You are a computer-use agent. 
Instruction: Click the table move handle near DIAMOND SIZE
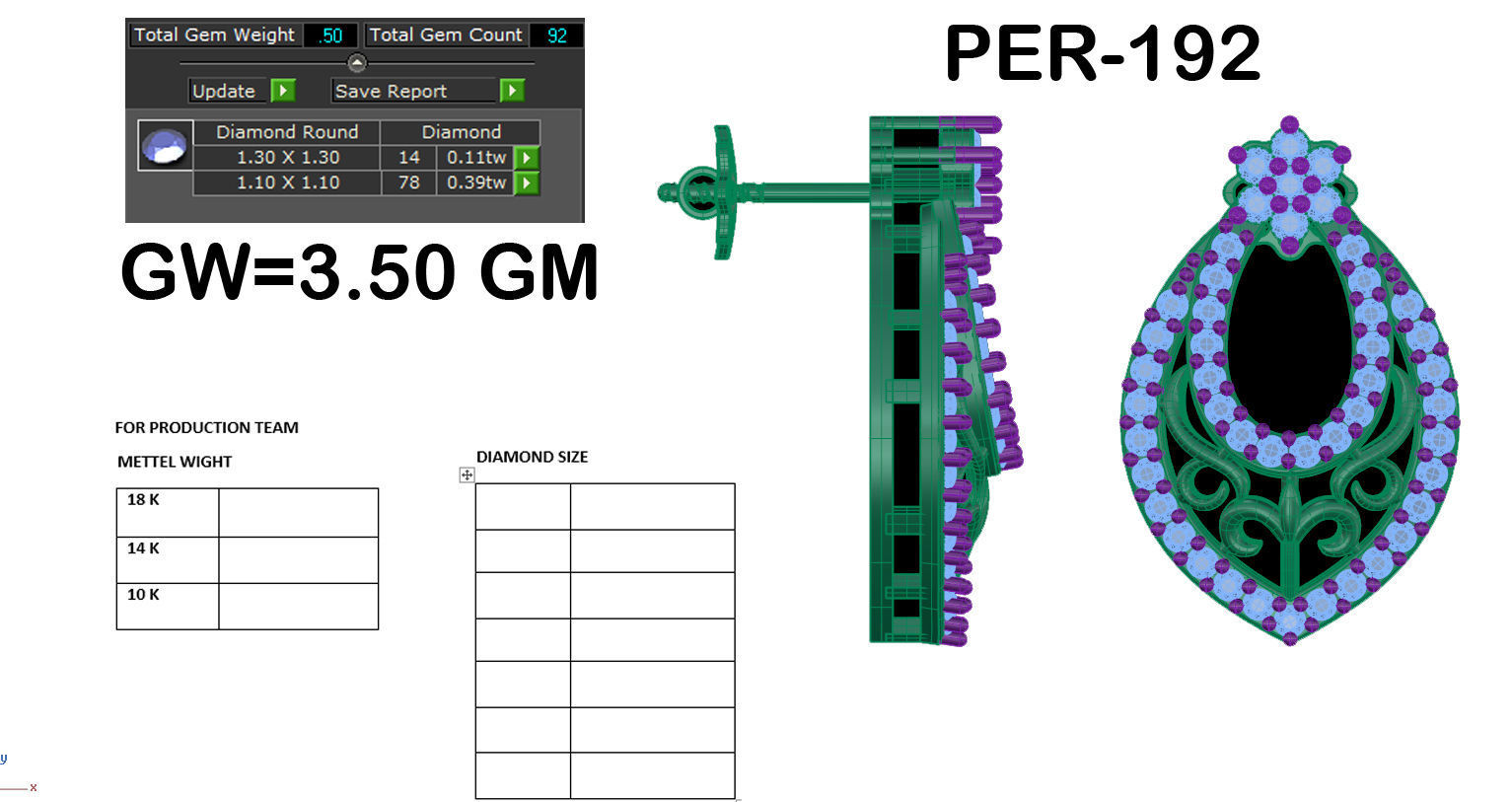[467, 474]
